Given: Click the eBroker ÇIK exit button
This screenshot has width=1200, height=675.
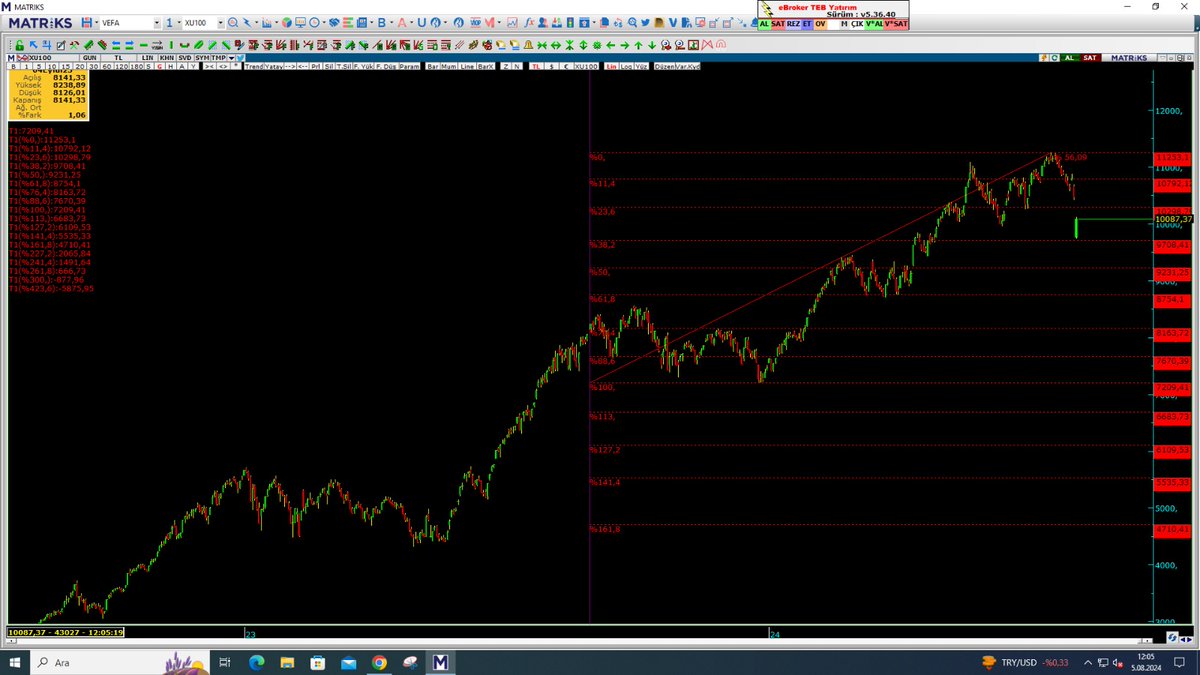Looking at the screenshot, I should tap(856, 23).
